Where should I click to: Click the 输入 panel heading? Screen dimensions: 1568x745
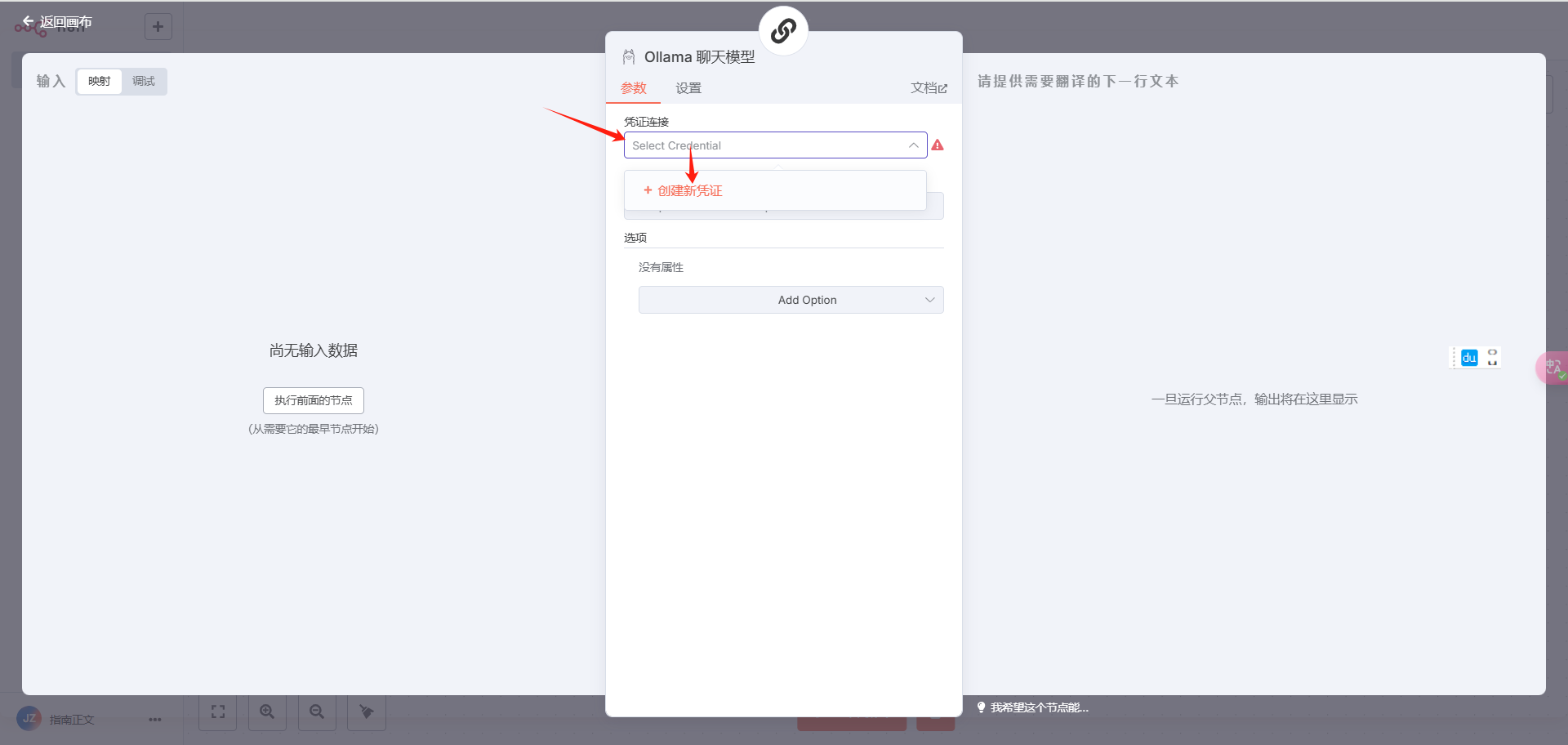[x=51, y=81]
